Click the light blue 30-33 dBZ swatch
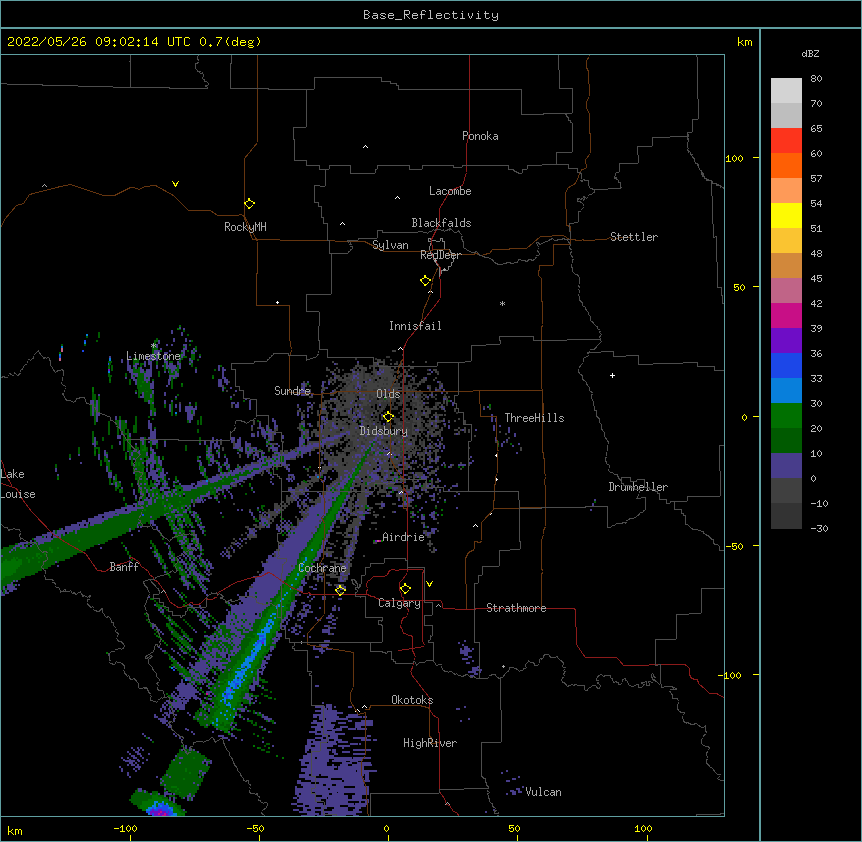The height and width of the screenshot is (842, 862). tap(786, 391)
